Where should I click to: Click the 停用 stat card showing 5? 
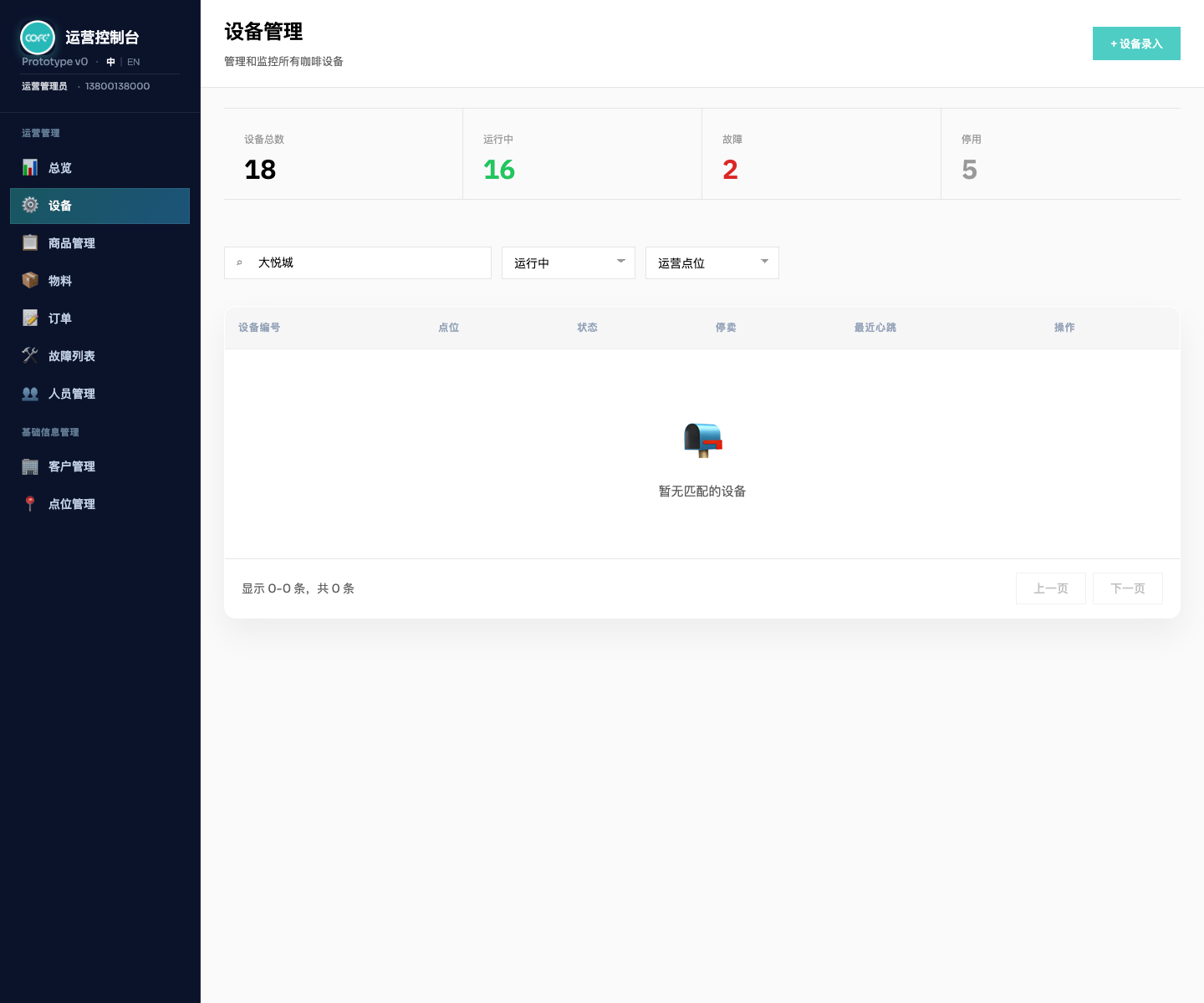pos(1061,154)
